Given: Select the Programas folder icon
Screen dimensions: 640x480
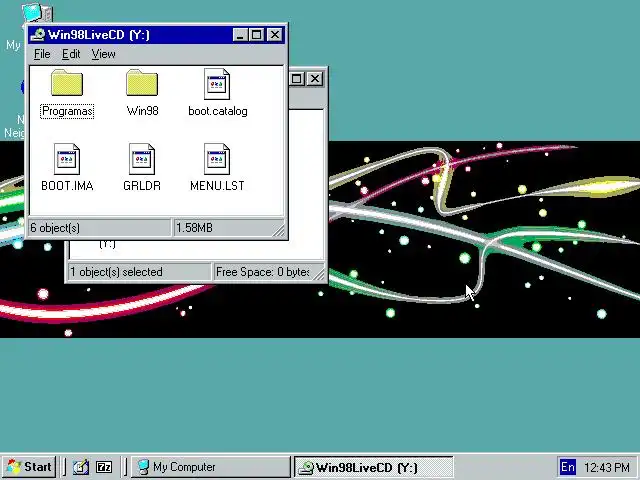Looking at the screenshot, I should [x=67, y=83].
